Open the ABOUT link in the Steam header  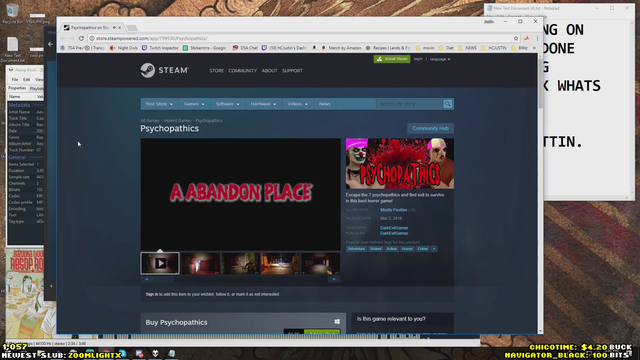[269, 71]
